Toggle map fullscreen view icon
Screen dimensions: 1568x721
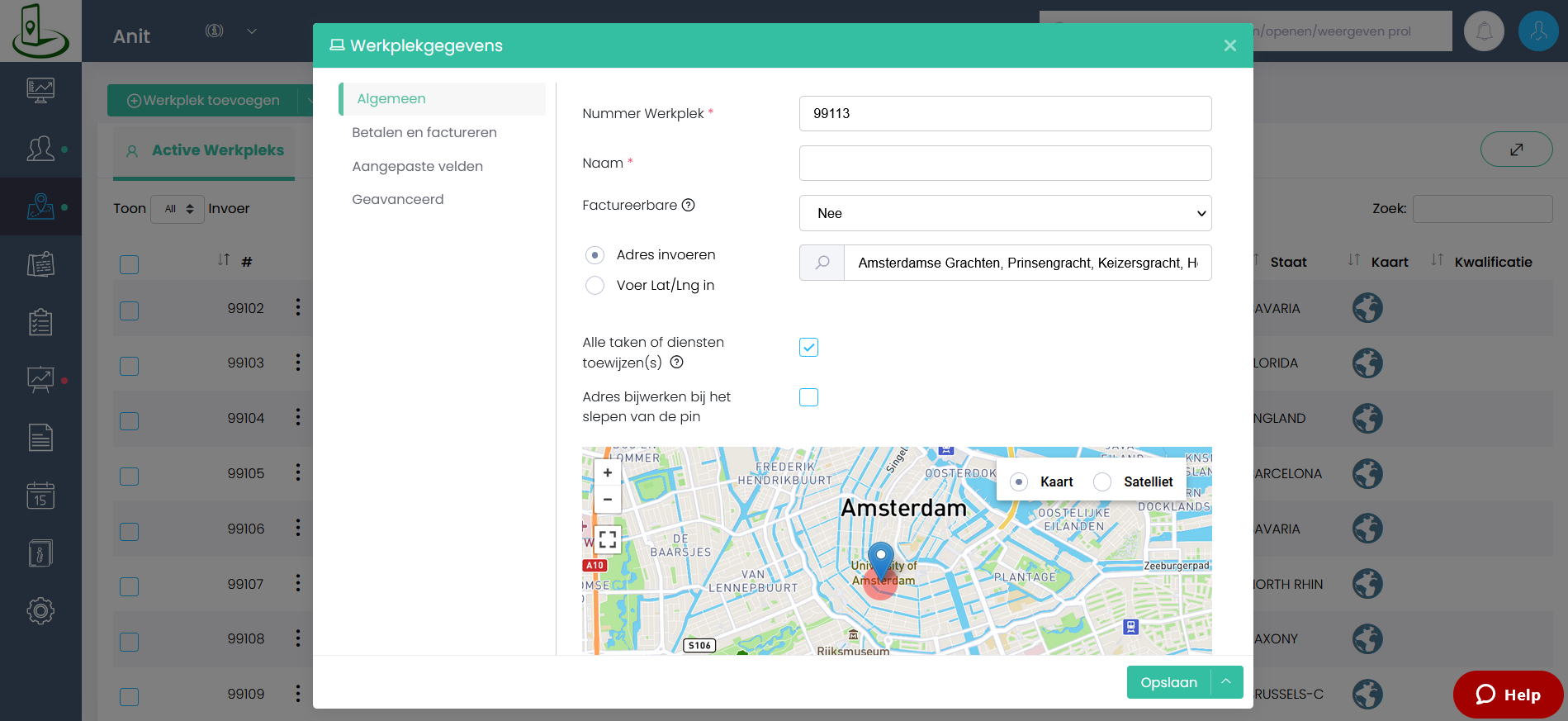tap(608, 540)
